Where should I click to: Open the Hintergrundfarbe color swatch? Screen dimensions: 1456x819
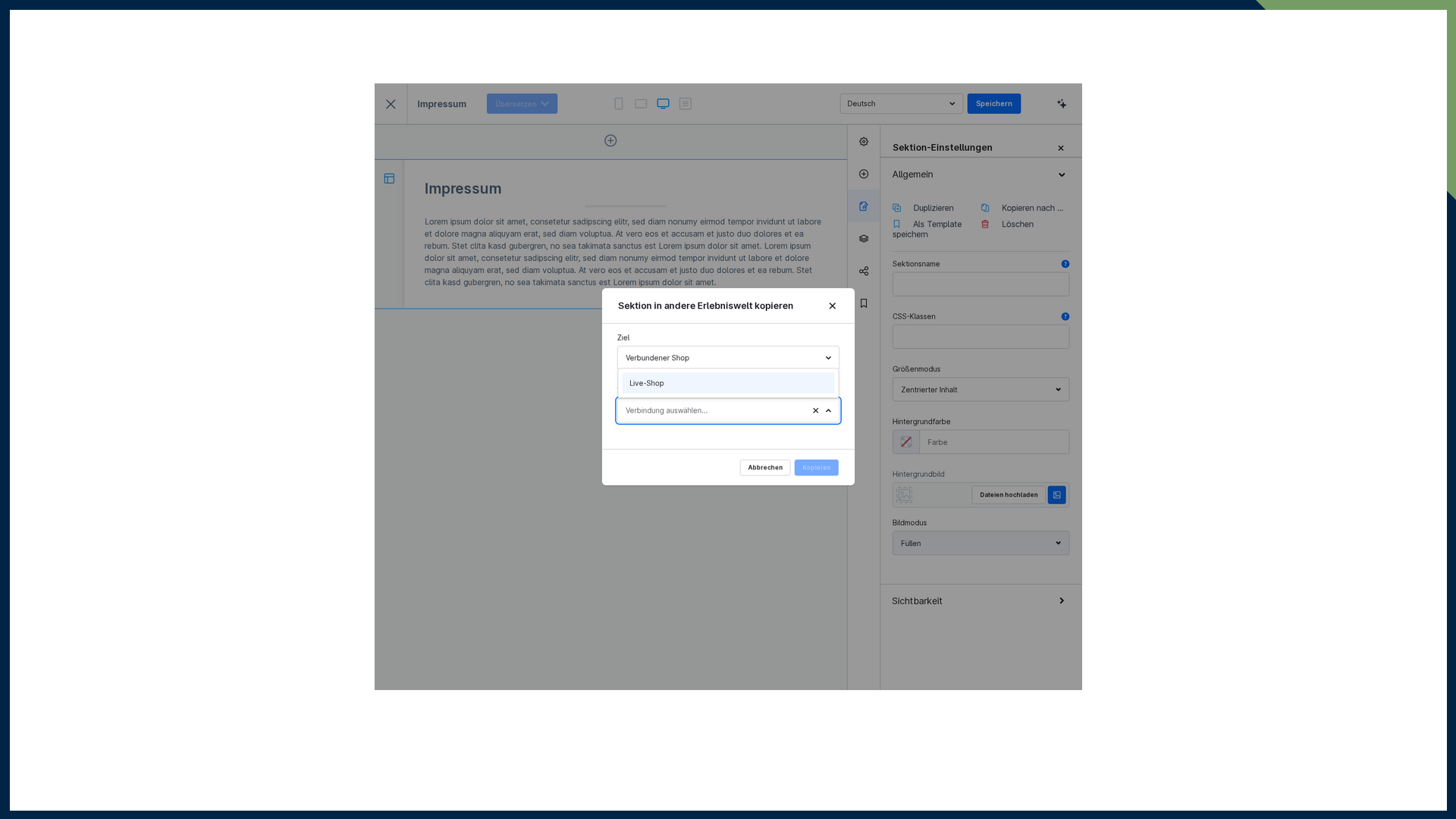pos(906,442)
